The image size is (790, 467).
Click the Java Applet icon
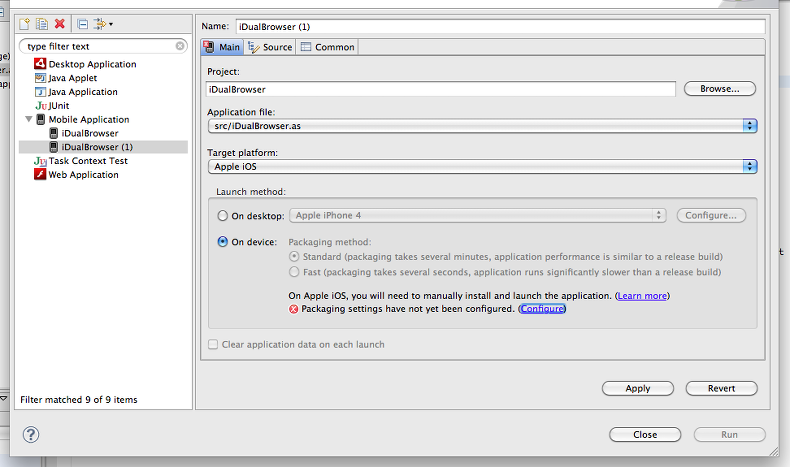pyautogui.click(x=40, y=78)
